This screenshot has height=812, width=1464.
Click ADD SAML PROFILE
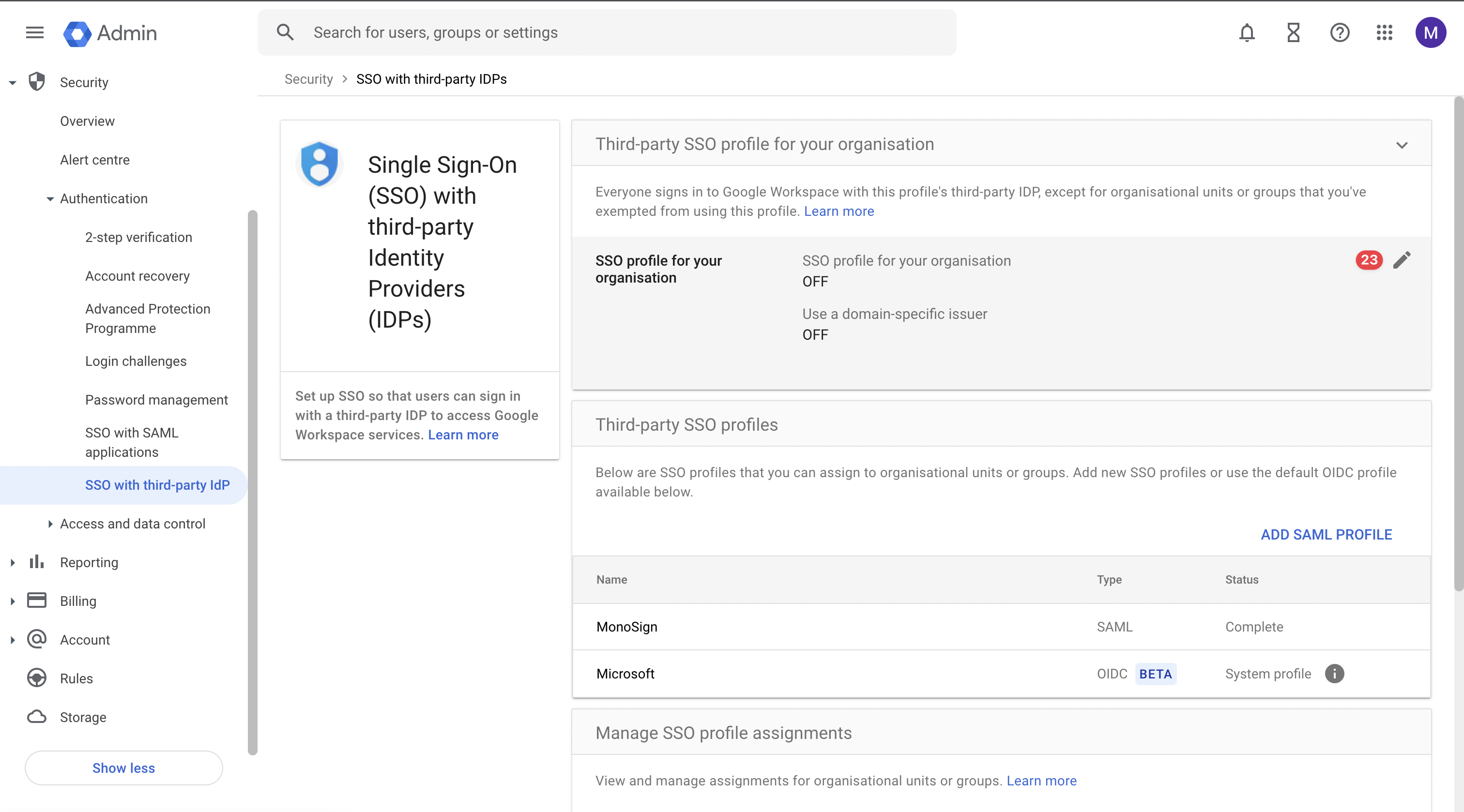click(x=1326, y=534)
